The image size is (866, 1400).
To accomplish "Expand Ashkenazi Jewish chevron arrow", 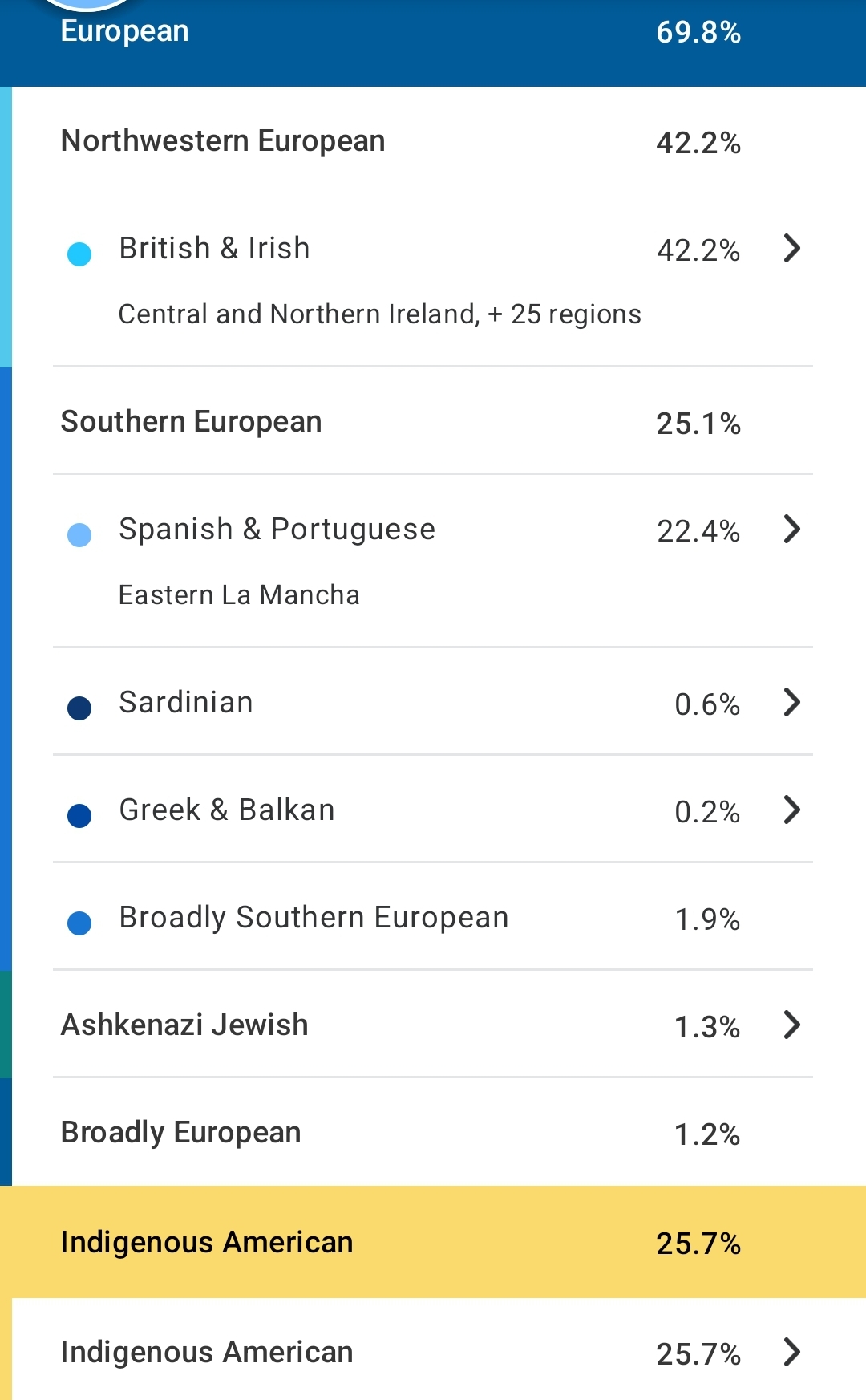I will pyautogui.click(x=791, y=1025).
